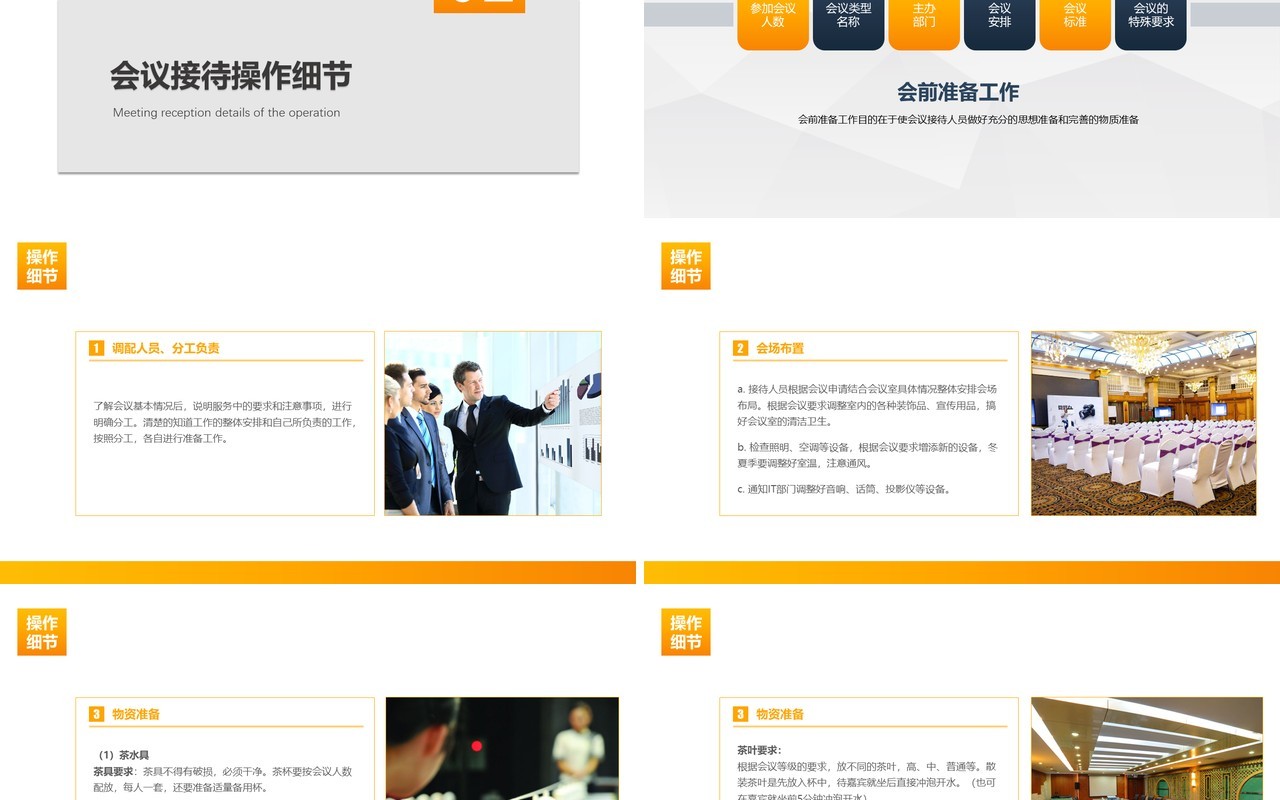Viewport: 1280px width, 800px height.
Task: Click the 操作细节 badge above 调配人员 section
Action: click(x=42, y=266)
